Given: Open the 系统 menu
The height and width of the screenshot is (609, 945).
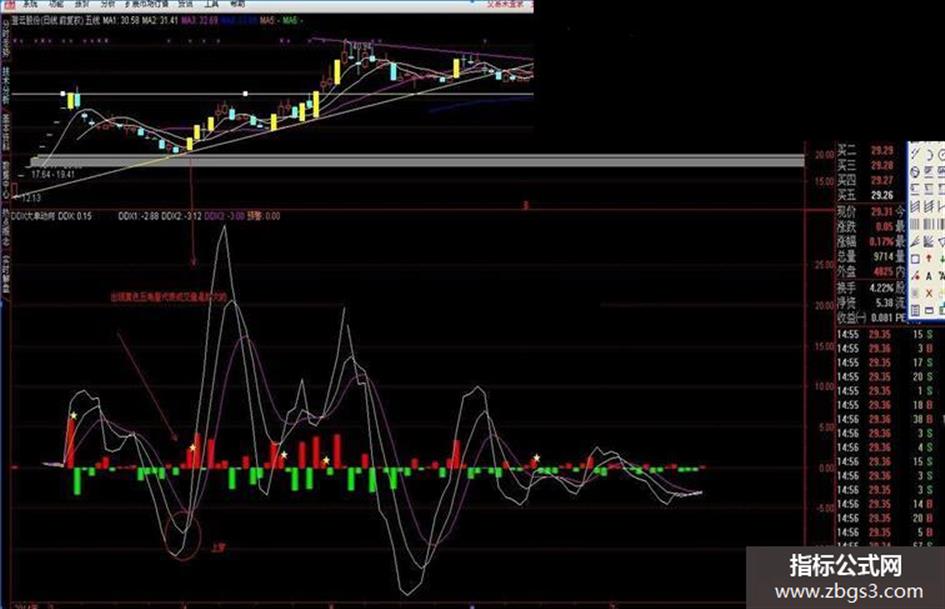Looking at the screenshot, I should (30, 4).
